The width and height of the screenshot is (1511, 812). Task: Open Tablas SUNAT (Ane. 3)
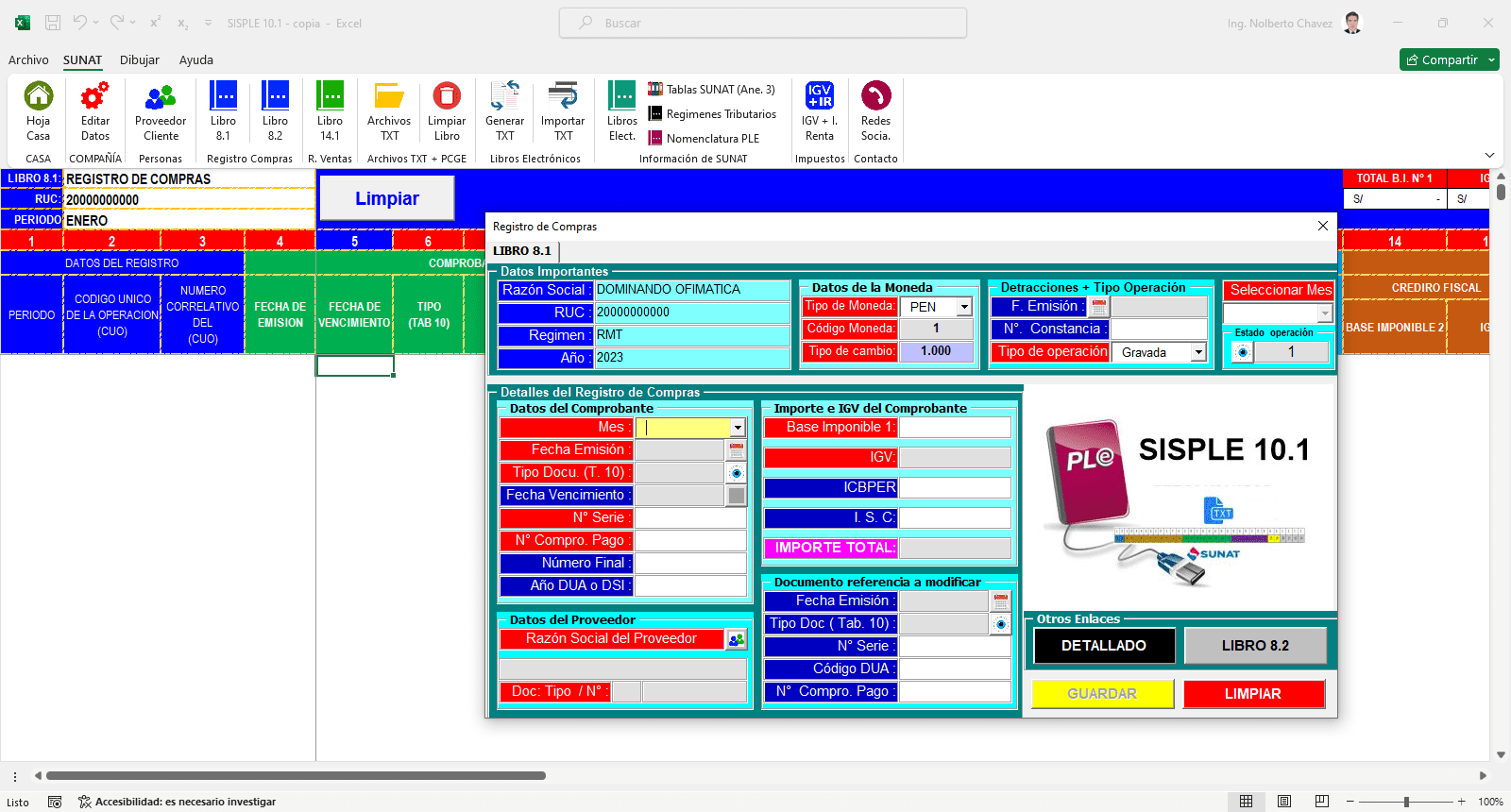pyautogui.click(x=712, y=90)
